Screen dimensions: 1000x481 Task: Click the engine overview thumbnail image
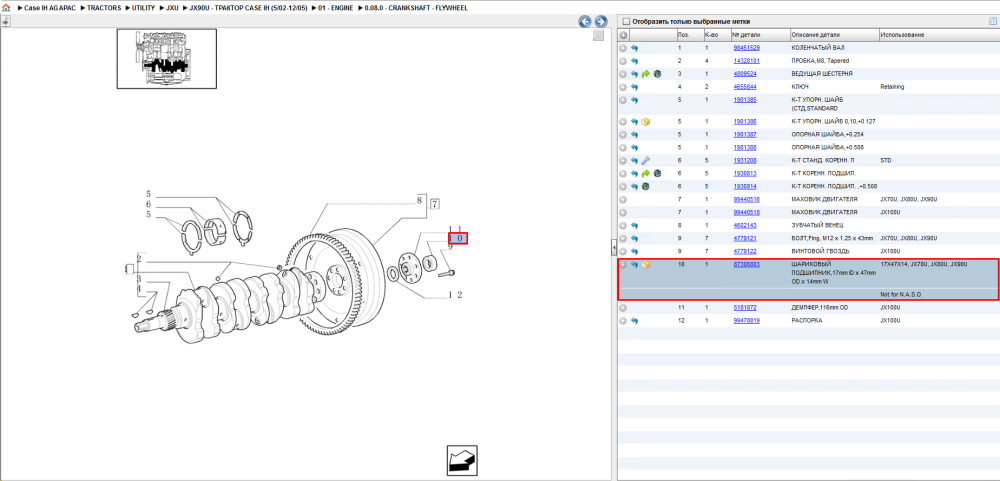pos(166,58)
